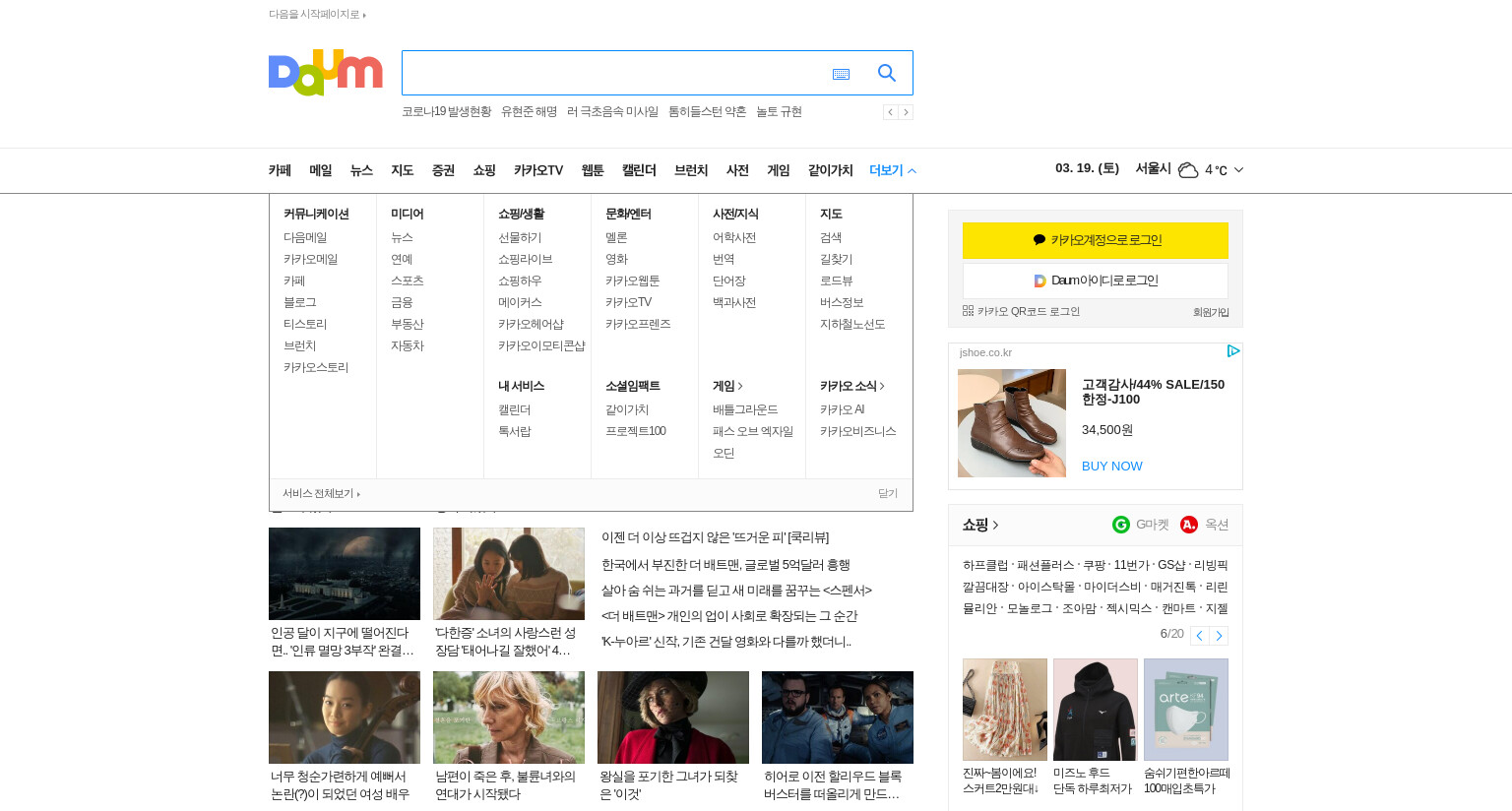Click 하프클럽 shopping mall link
The width and height of the screenshot is (1512, 811).
tap(985, 565)
